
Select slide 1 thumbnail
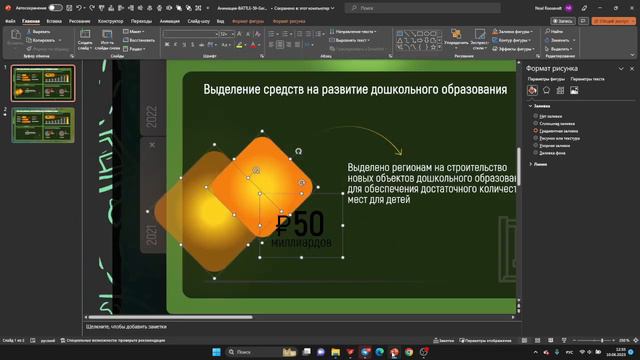[x=43, y=83]
